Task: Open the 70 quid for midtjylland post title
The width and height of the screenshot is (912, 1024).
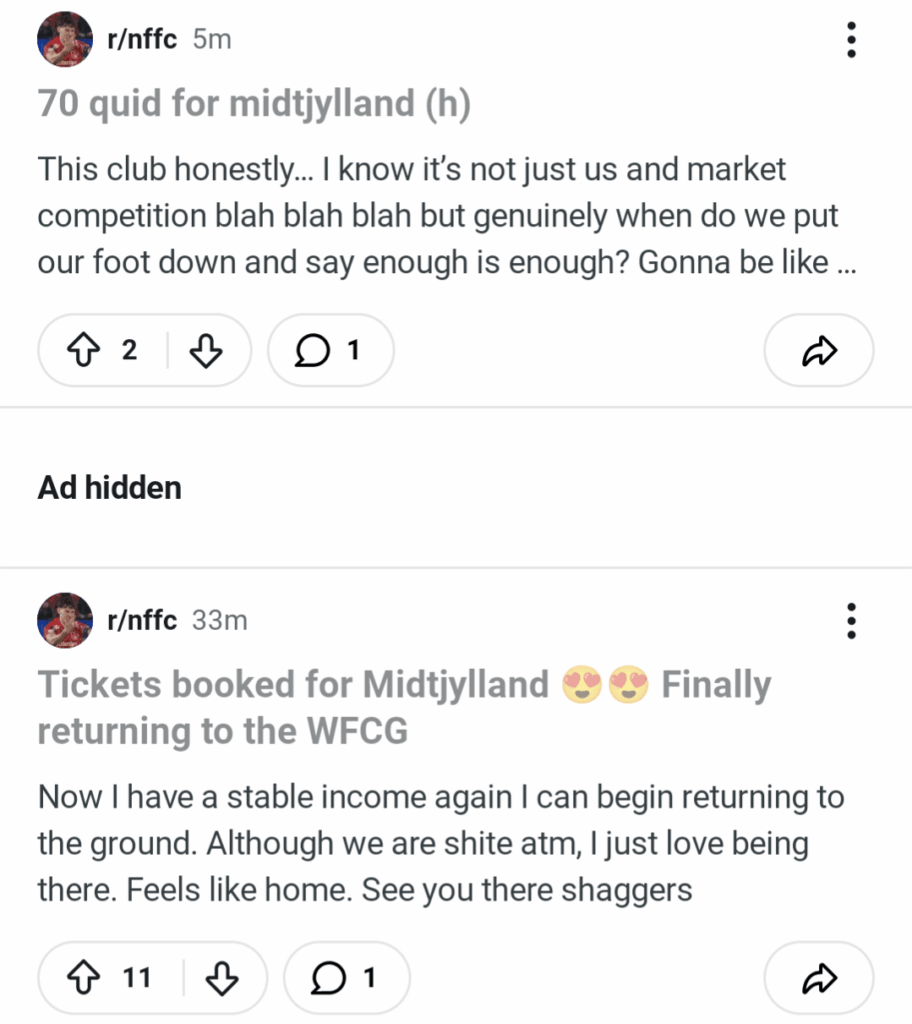Action: pyautogui.click(x=257, y=103)
